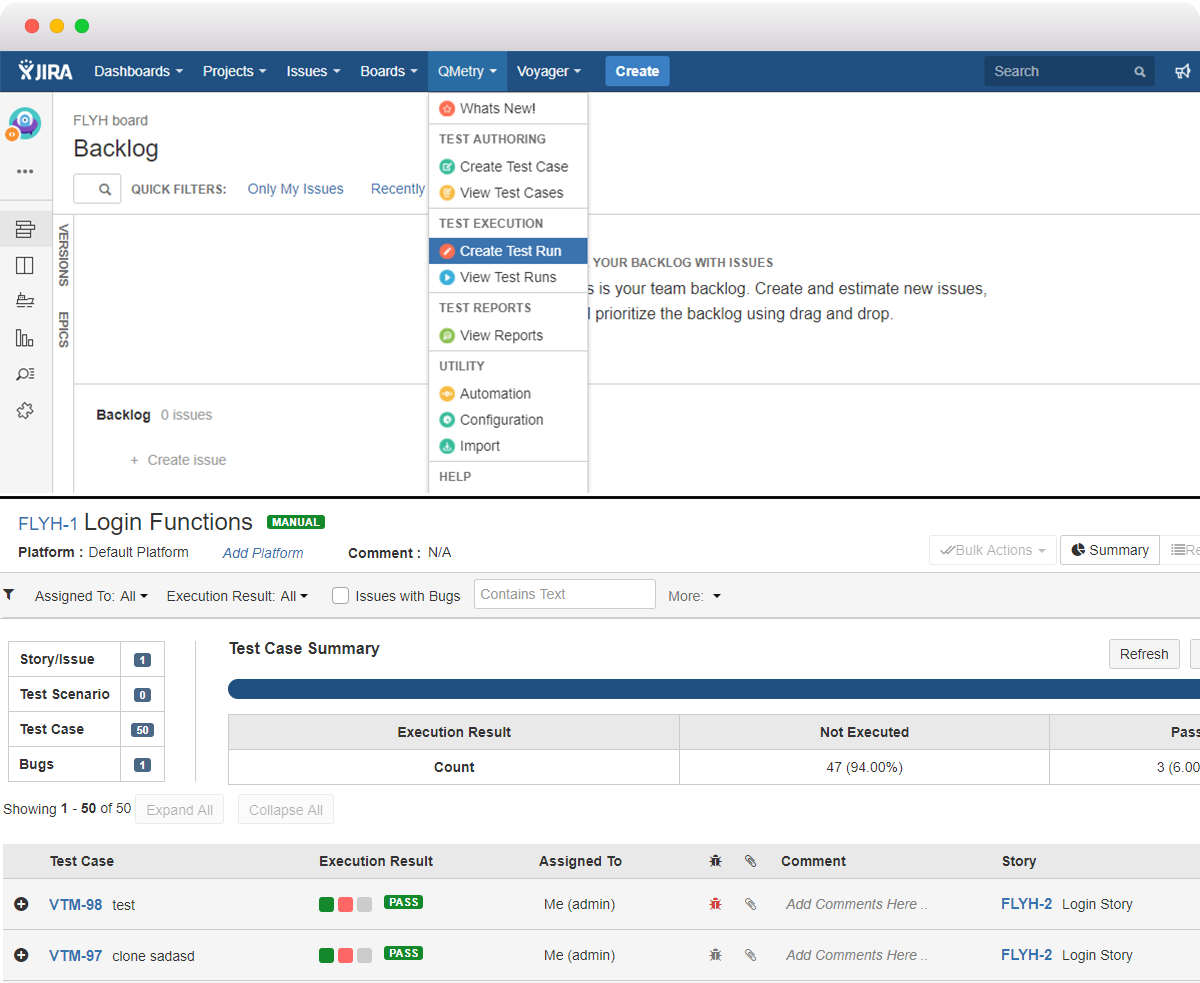The image size is (1200, 983).
Task: Click the VTM-98 red execution status square
Action: [345, 904]
